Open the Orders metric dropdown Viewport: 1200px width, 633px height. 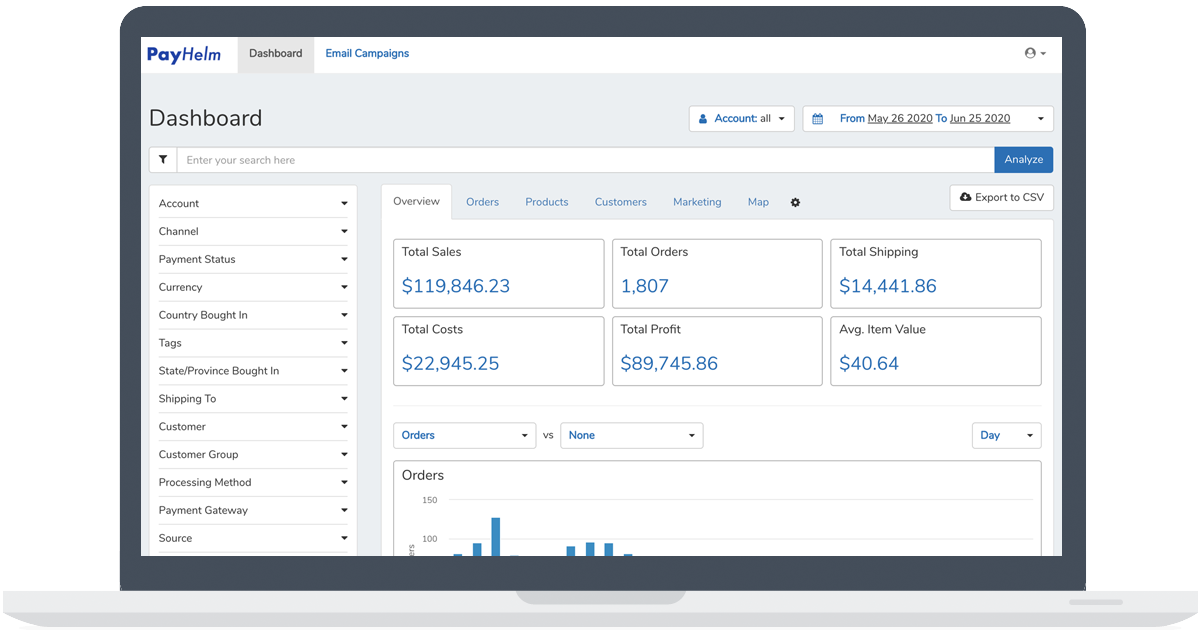[x=465, y=436]
